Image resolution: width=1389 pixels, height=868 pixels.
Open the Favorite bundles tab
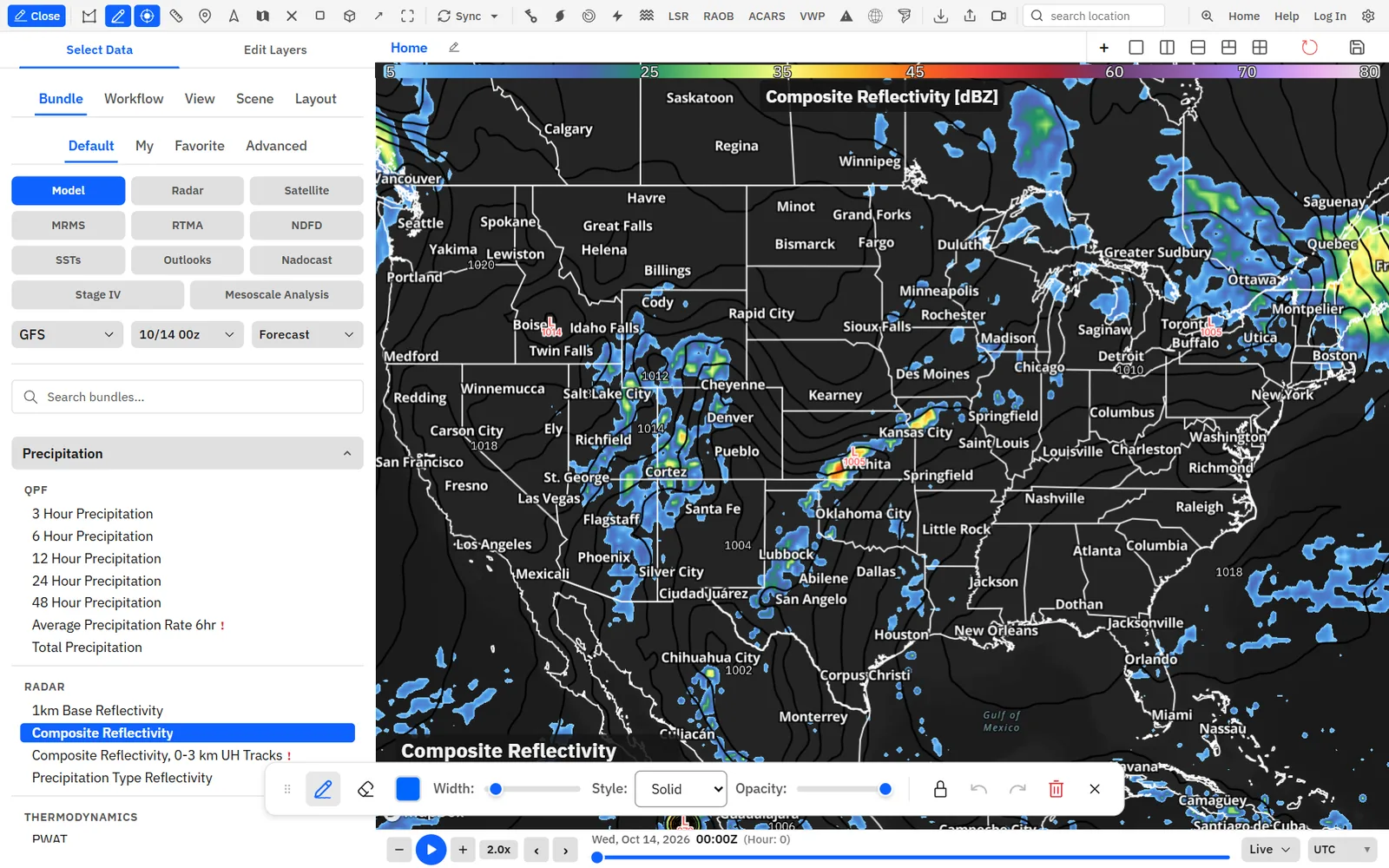[x=200, y=146]
